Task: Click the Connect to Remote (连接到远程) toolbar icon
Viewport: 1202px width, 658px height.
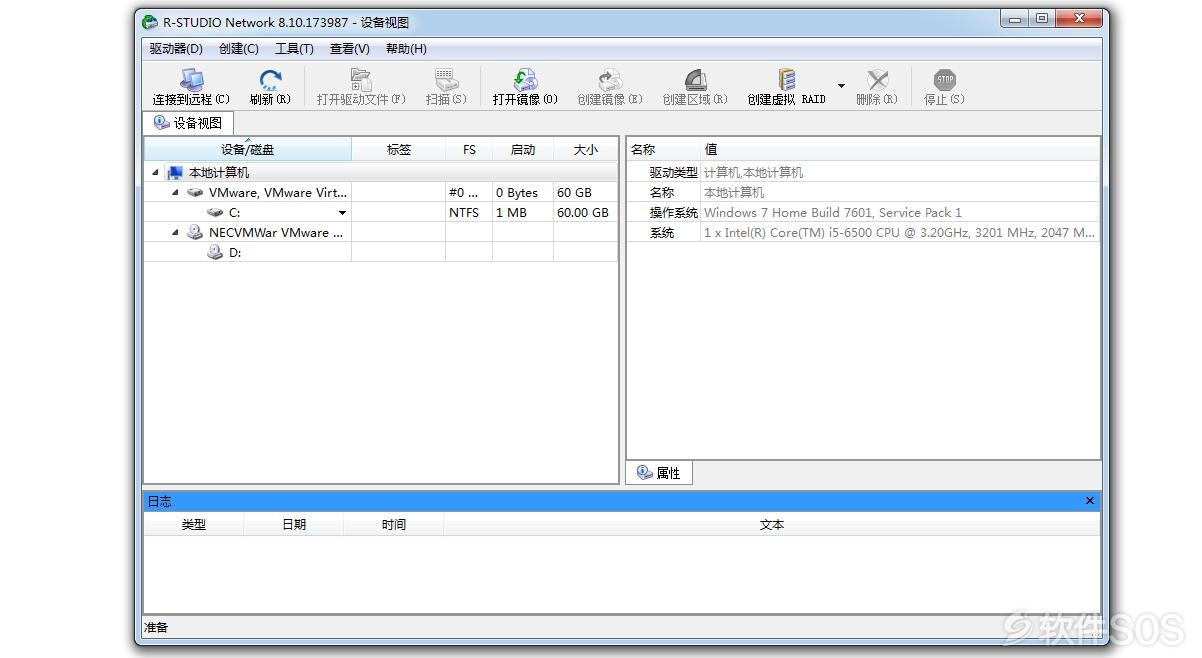Action: (x=191, y=80)
